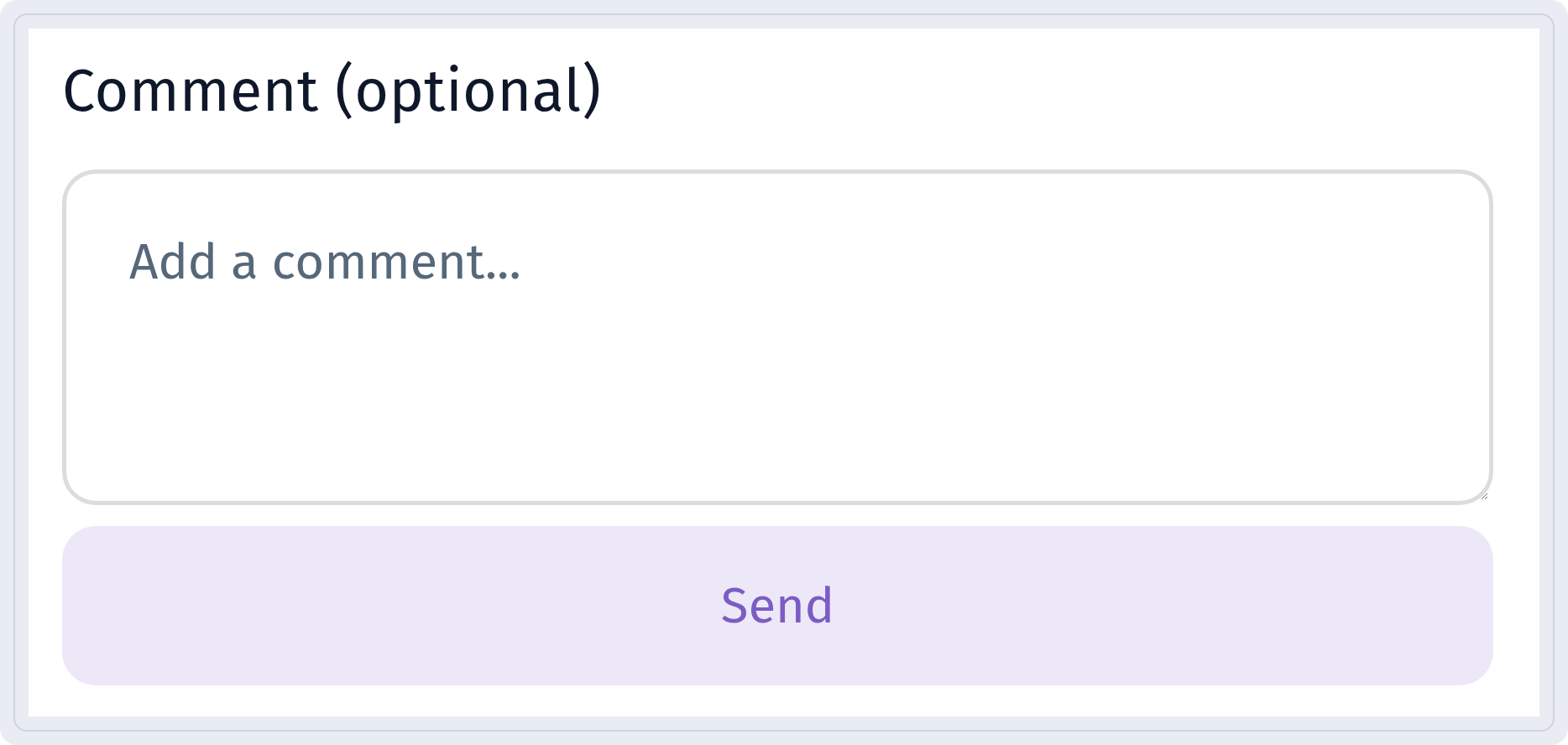Focus the 'Add a comment...' text area
This screenshot has width=1568, height=745.
777,337
